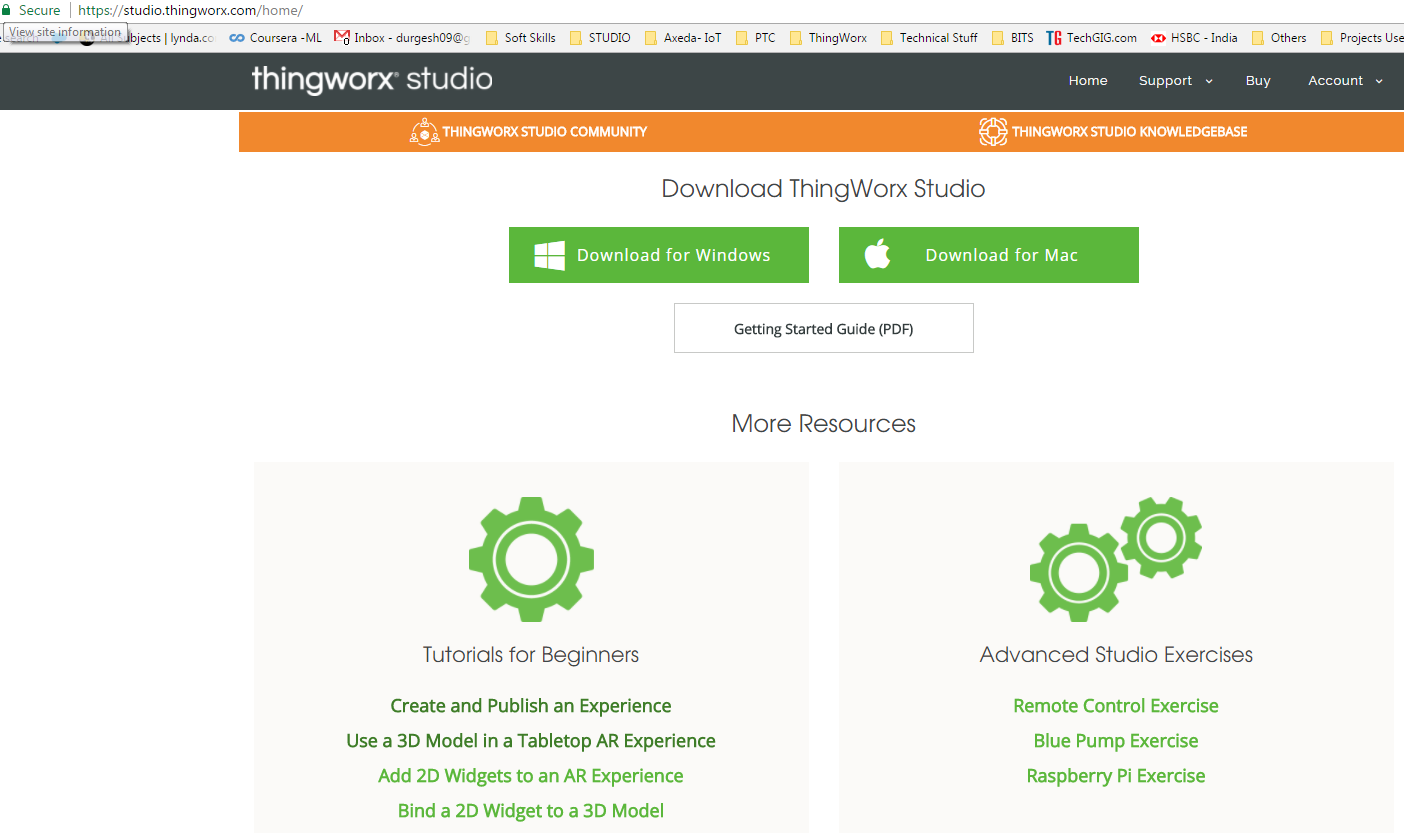Image resolution: width=1404 pixels, height=833 pixels.
Task: Click the single gear Tutorials for Beginners icon
Action: point(531,557)
